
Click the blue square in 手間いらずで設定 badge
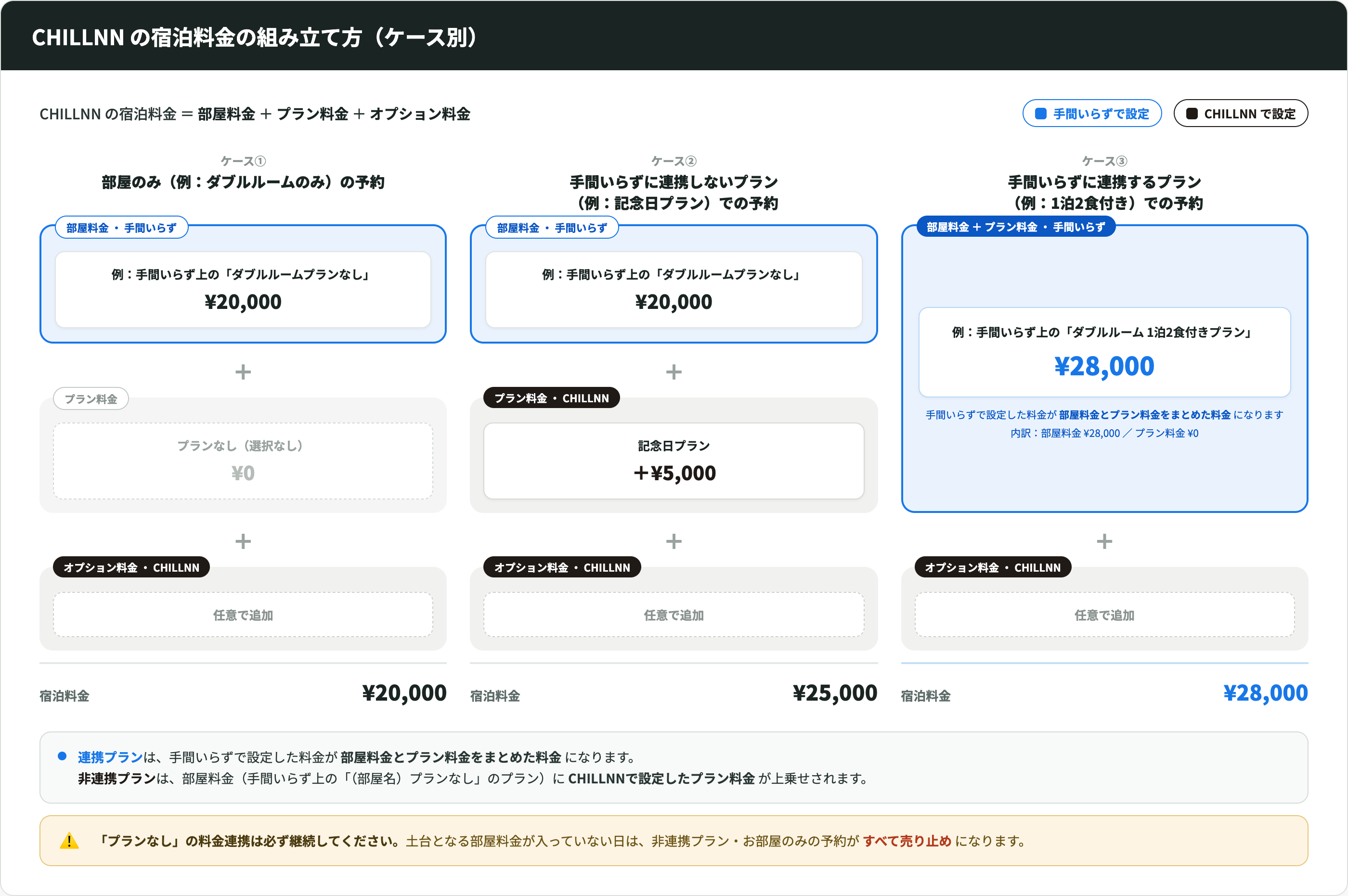tap(1040, 114)
